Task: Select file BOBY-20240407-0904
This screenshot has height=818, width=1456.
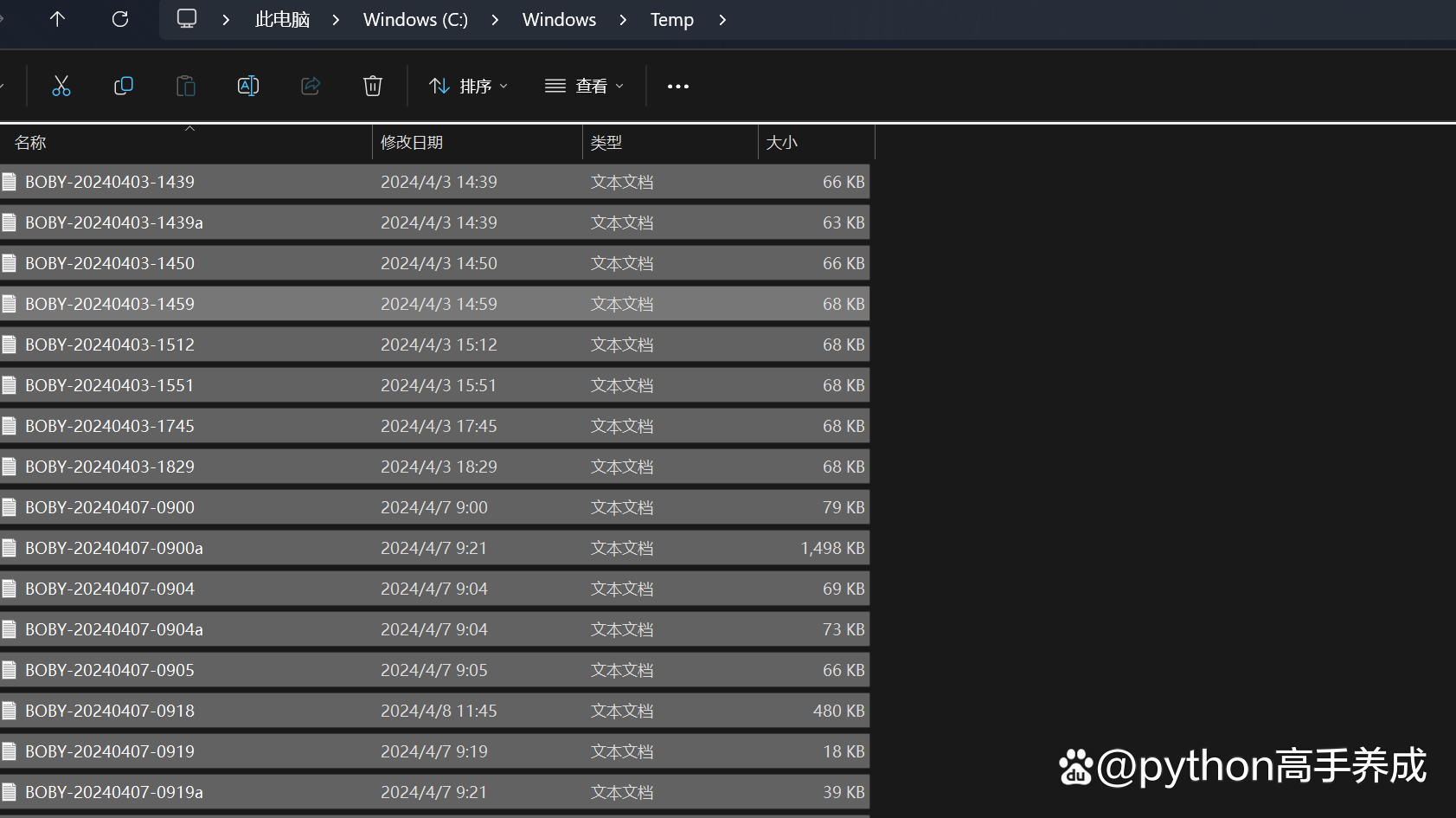Action: click(434, 589)
